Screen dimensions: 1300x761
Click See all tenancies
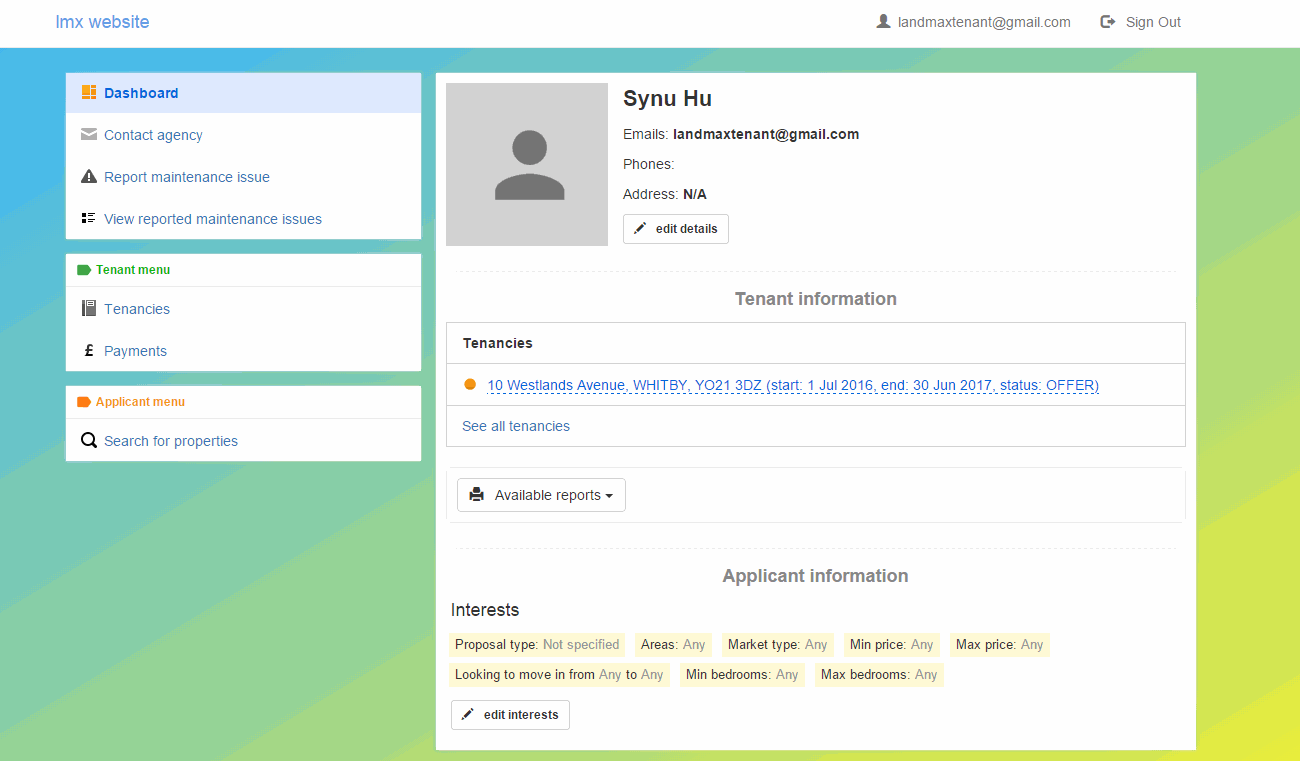tap(515, 425)
